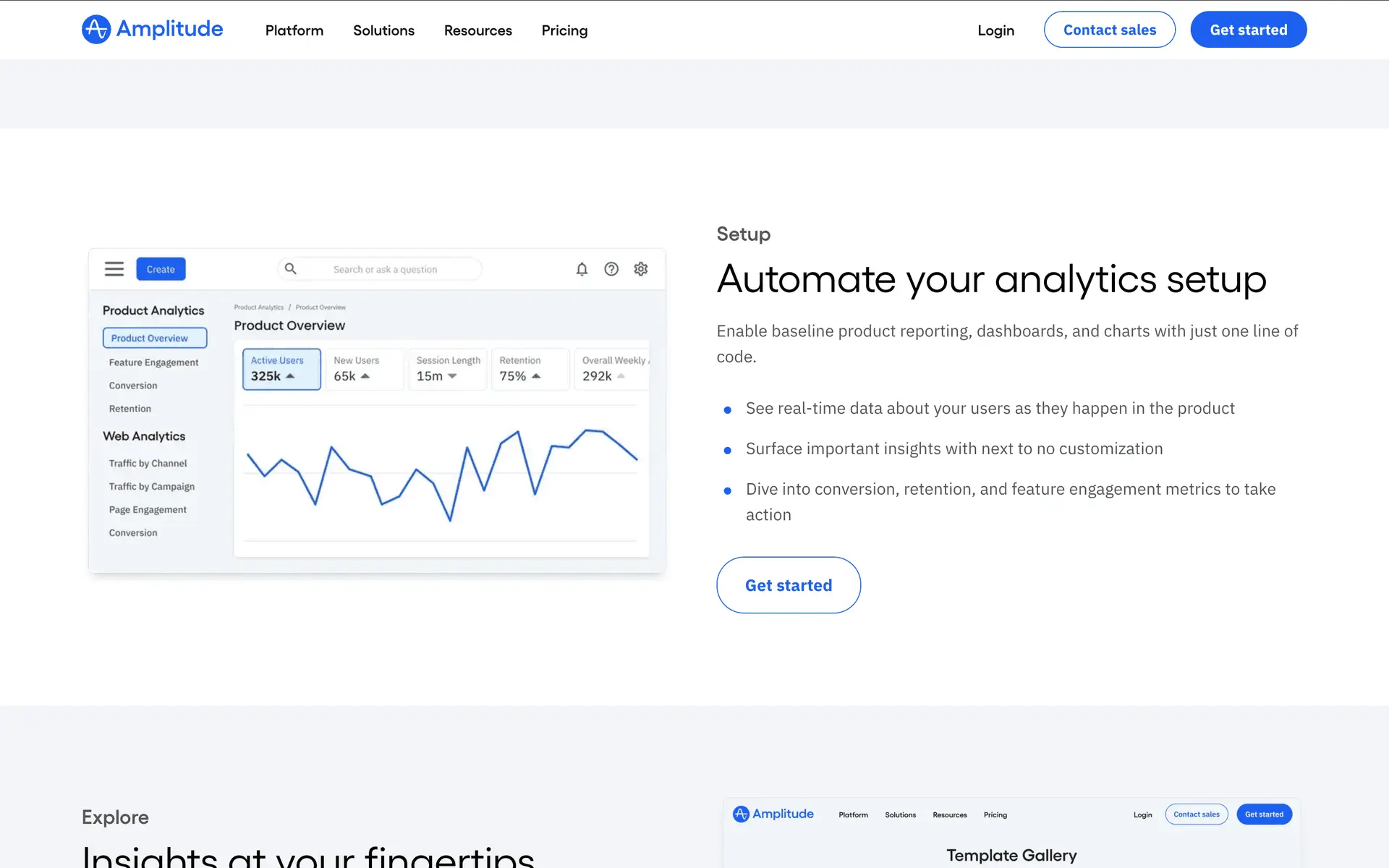Open the Platform menu in top navigation
1389x868 pixels.
294,30
